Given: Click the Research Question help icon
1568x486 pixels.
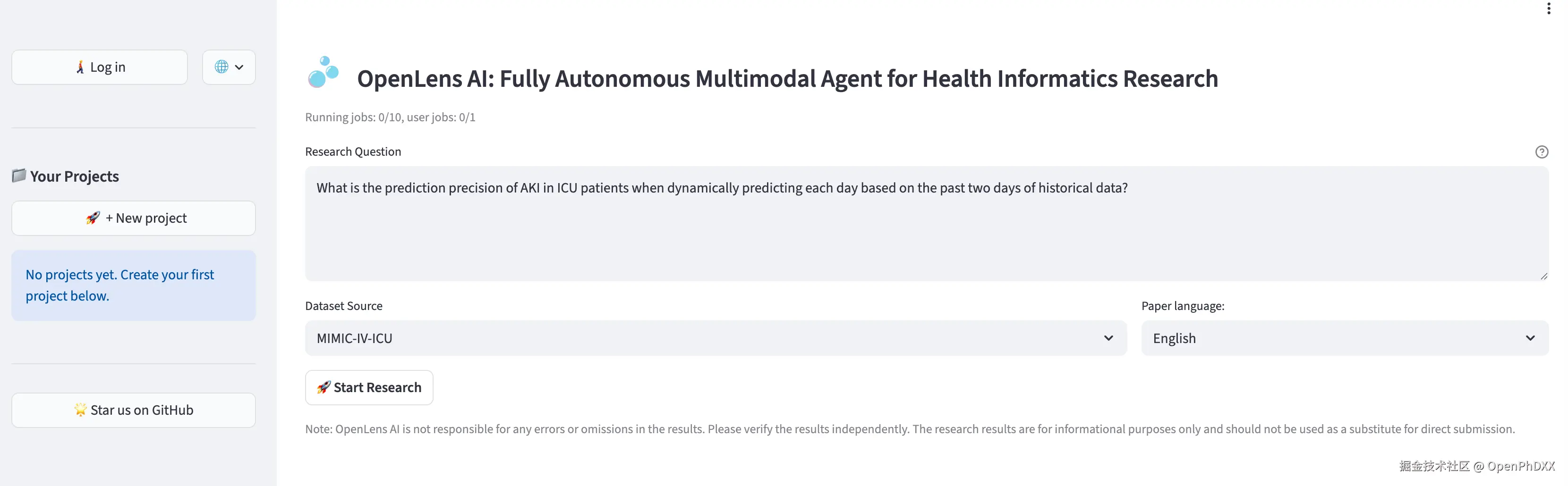Looking at the screenshot, I should click(x=1541, y=152).
